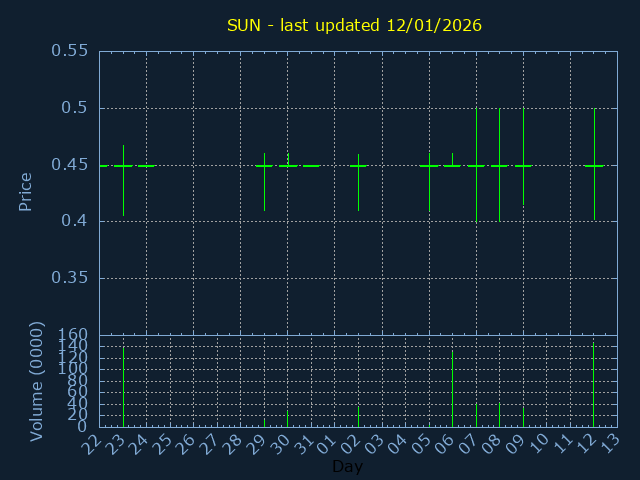The height and width of the screenshot is (480, 640).
Task: Click the 160 volume tick label
Action: pyautogui.click(x=72, y=335)
